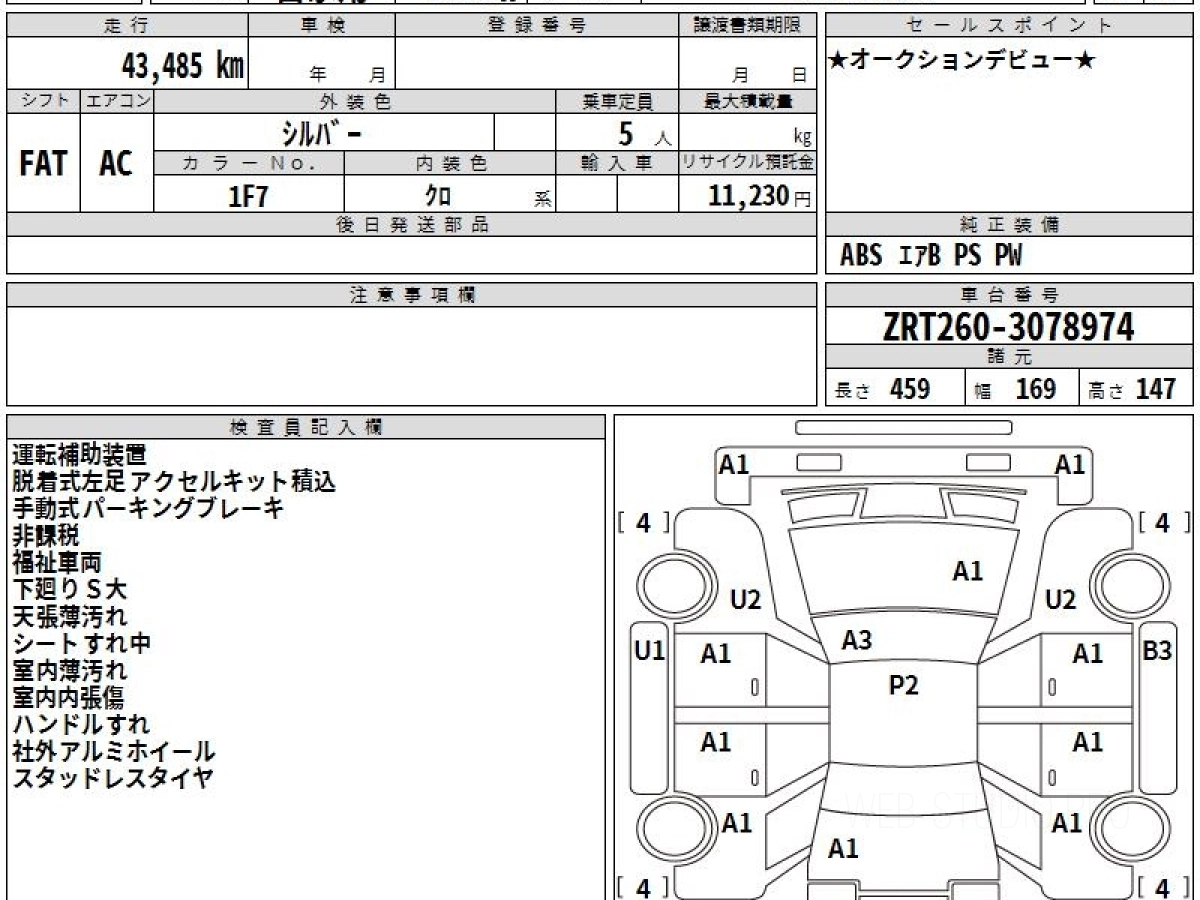The height and width of the screenshot is (900, 1200).
Task: Select the 検査員記入欄 header
Action: tap(306, 427)
